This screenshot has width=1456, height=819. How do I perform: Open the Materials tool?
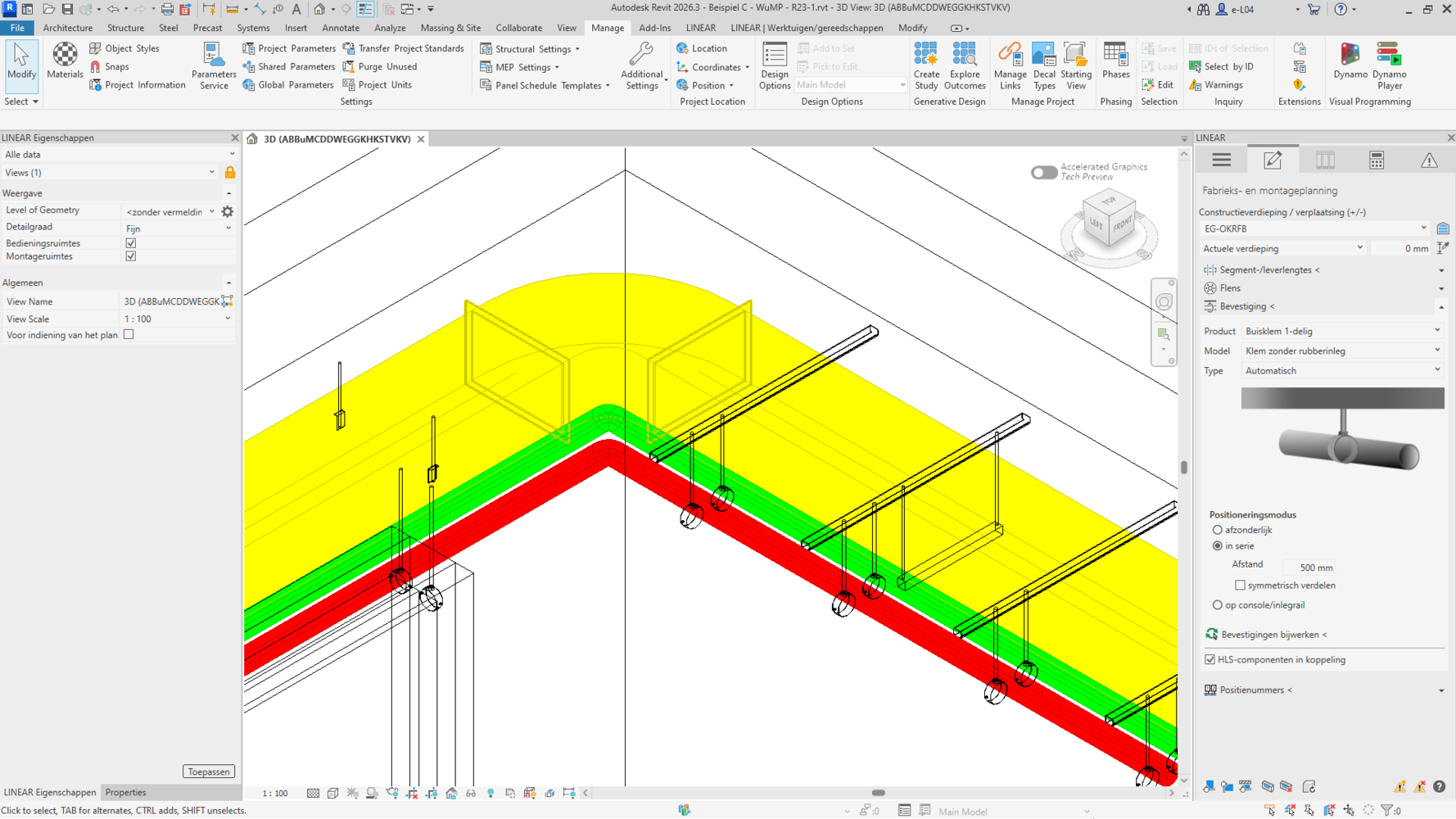pyautogui.click(x=65, y=61)
